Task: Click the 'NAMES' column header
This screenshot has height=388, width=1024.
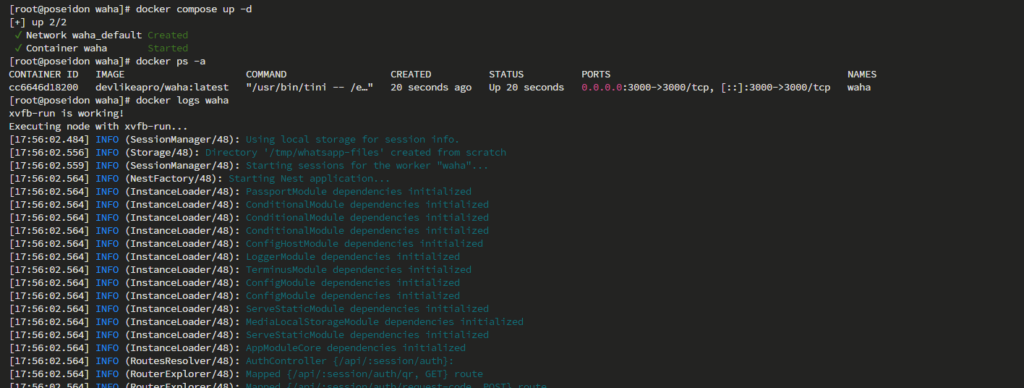Action: pyautogui.click(x=862, y=74)
